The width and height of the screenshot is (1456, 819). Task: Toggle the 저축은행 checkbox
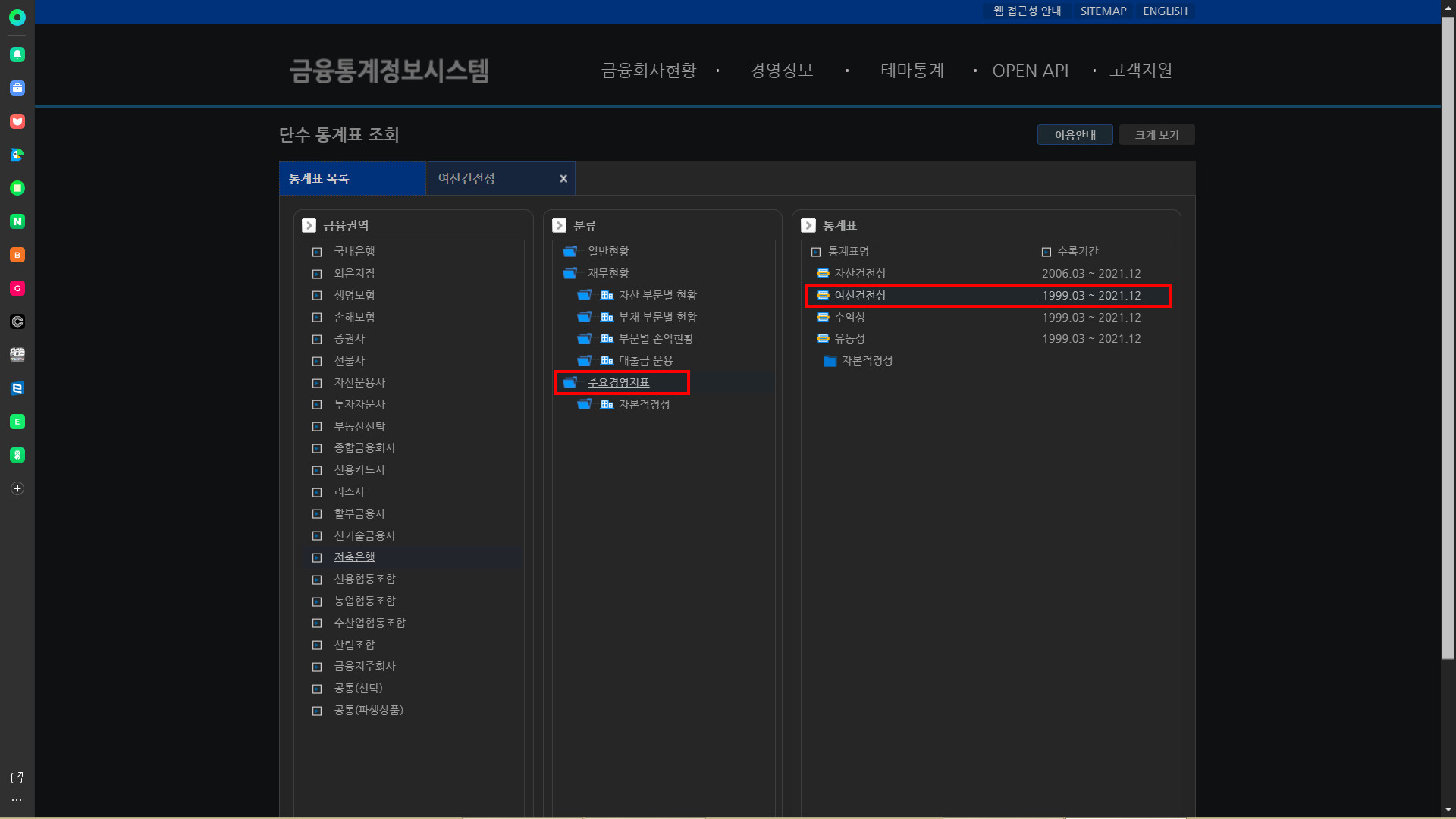click(x=317, y=557)
